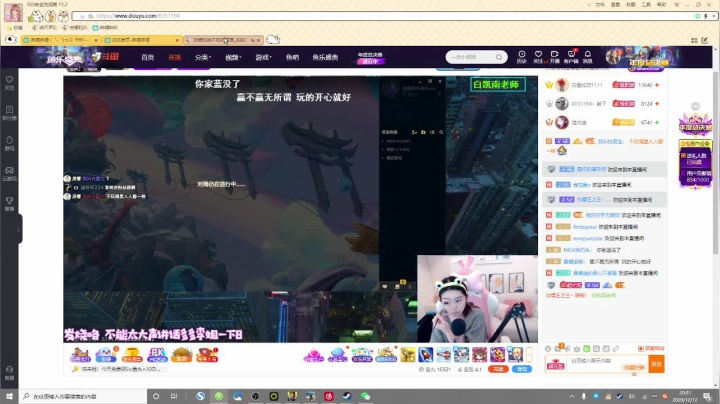Click the PK activity icon below video
Image resolution: width=720 pixels, height=404 pixels.
coord(157,355)
